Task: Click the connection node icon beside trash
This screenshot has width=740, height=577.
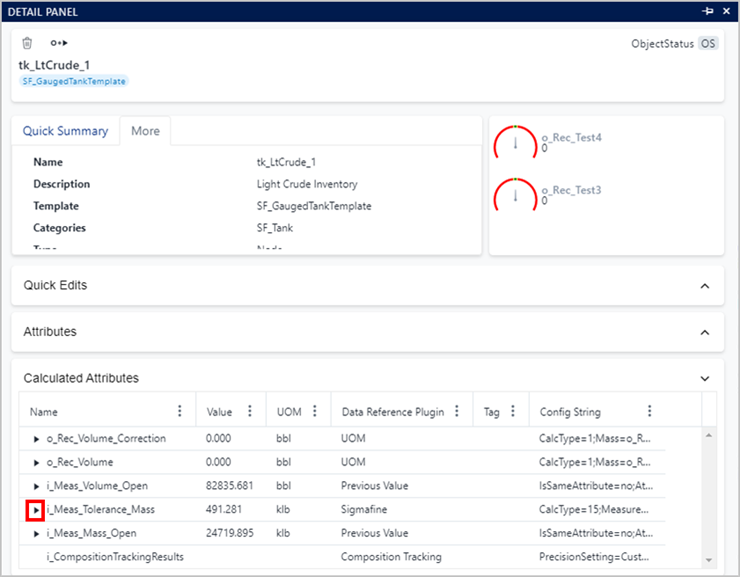Action: click(59, 44)
